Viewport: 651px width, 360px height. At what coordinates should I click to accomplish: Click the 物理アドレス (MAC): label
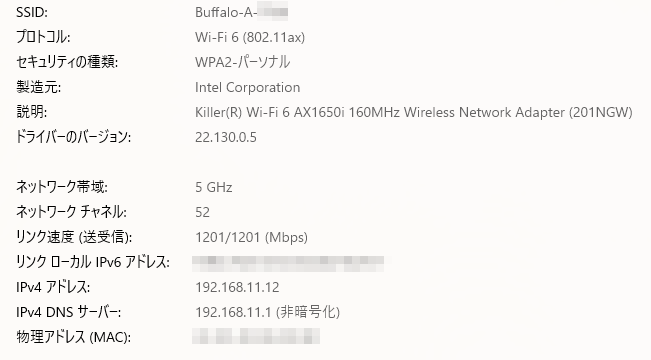(x=73, y=337)
